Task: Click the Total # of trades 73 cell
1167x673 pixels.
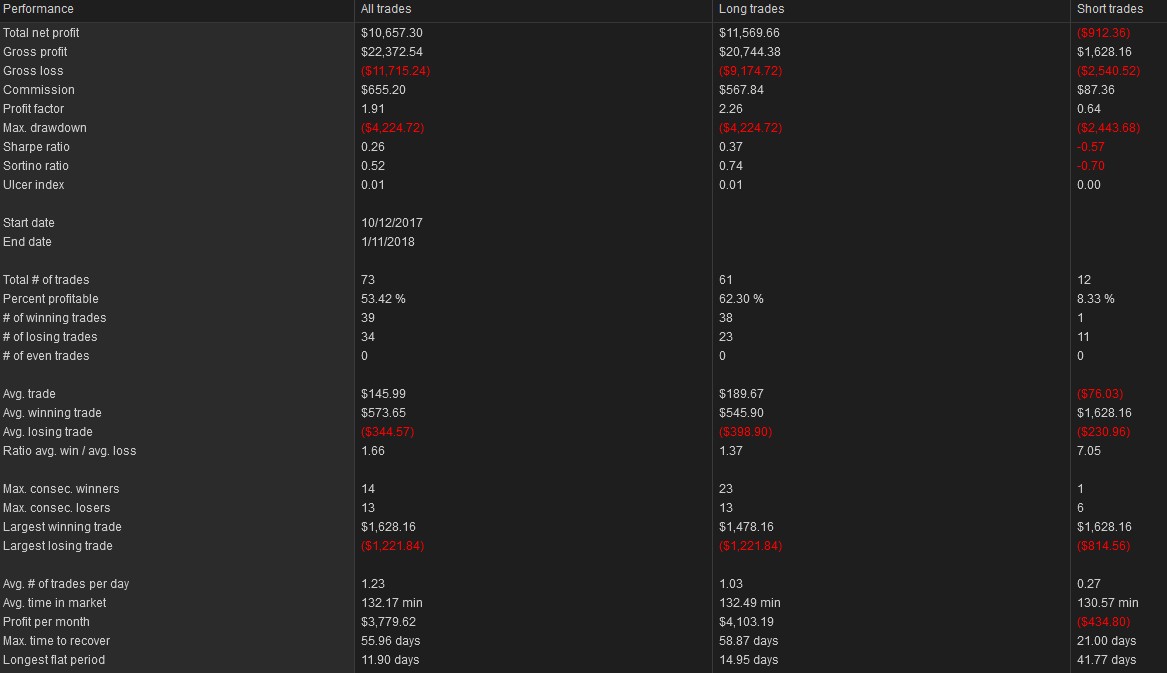Action: pos(368,280)
